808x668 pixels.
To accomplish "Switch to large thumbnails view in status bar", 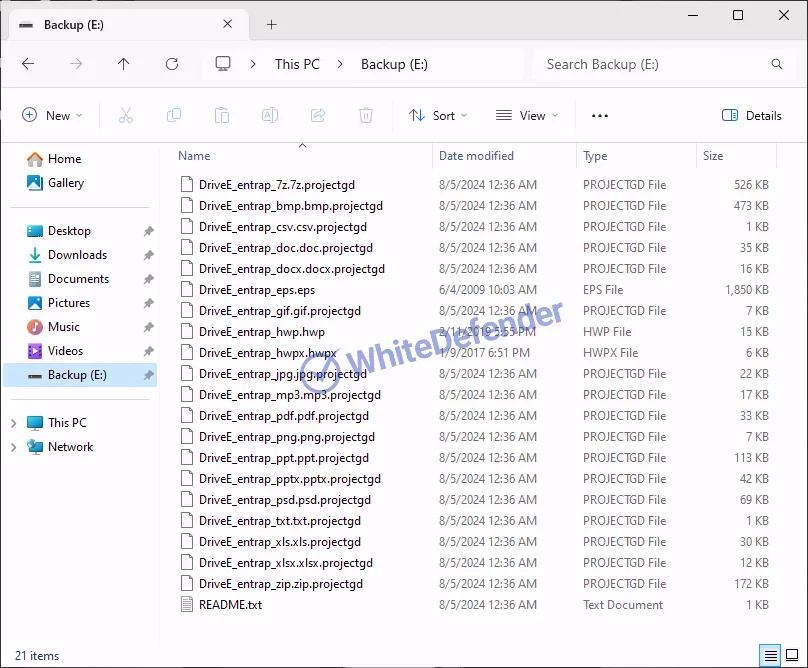I will [793, 656].
